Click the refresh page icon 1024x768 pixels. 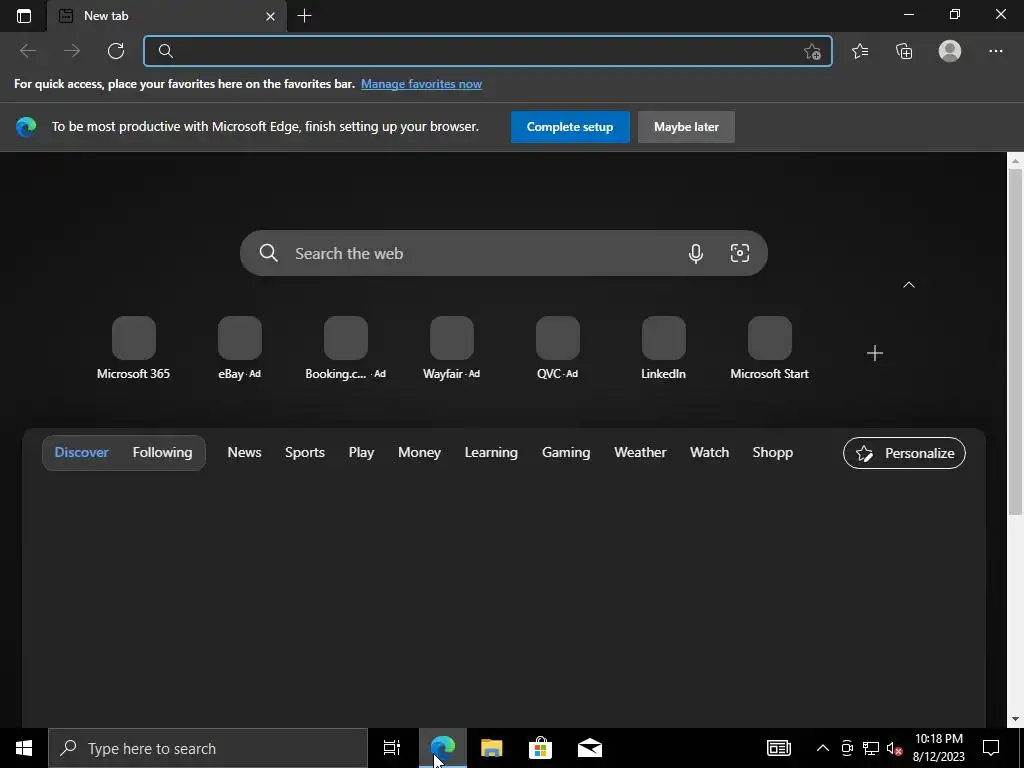pos(116,51)
